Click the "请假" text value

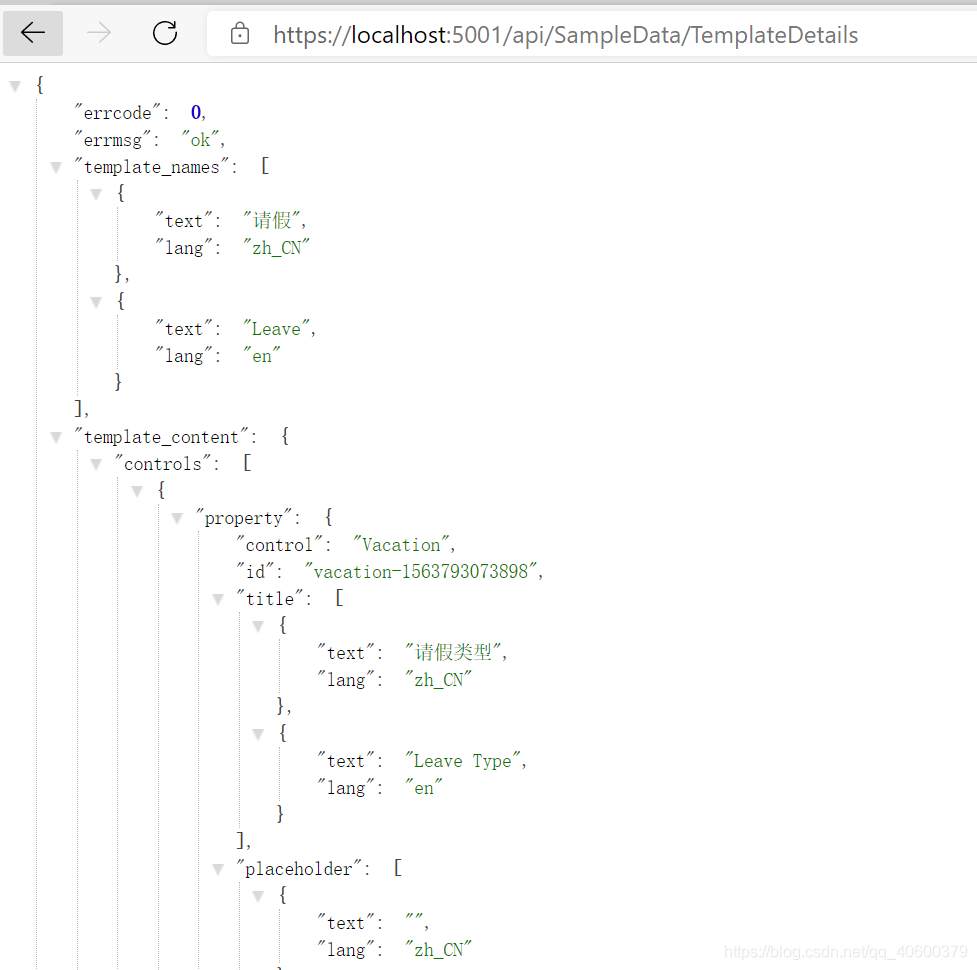(x=272, y=221)
